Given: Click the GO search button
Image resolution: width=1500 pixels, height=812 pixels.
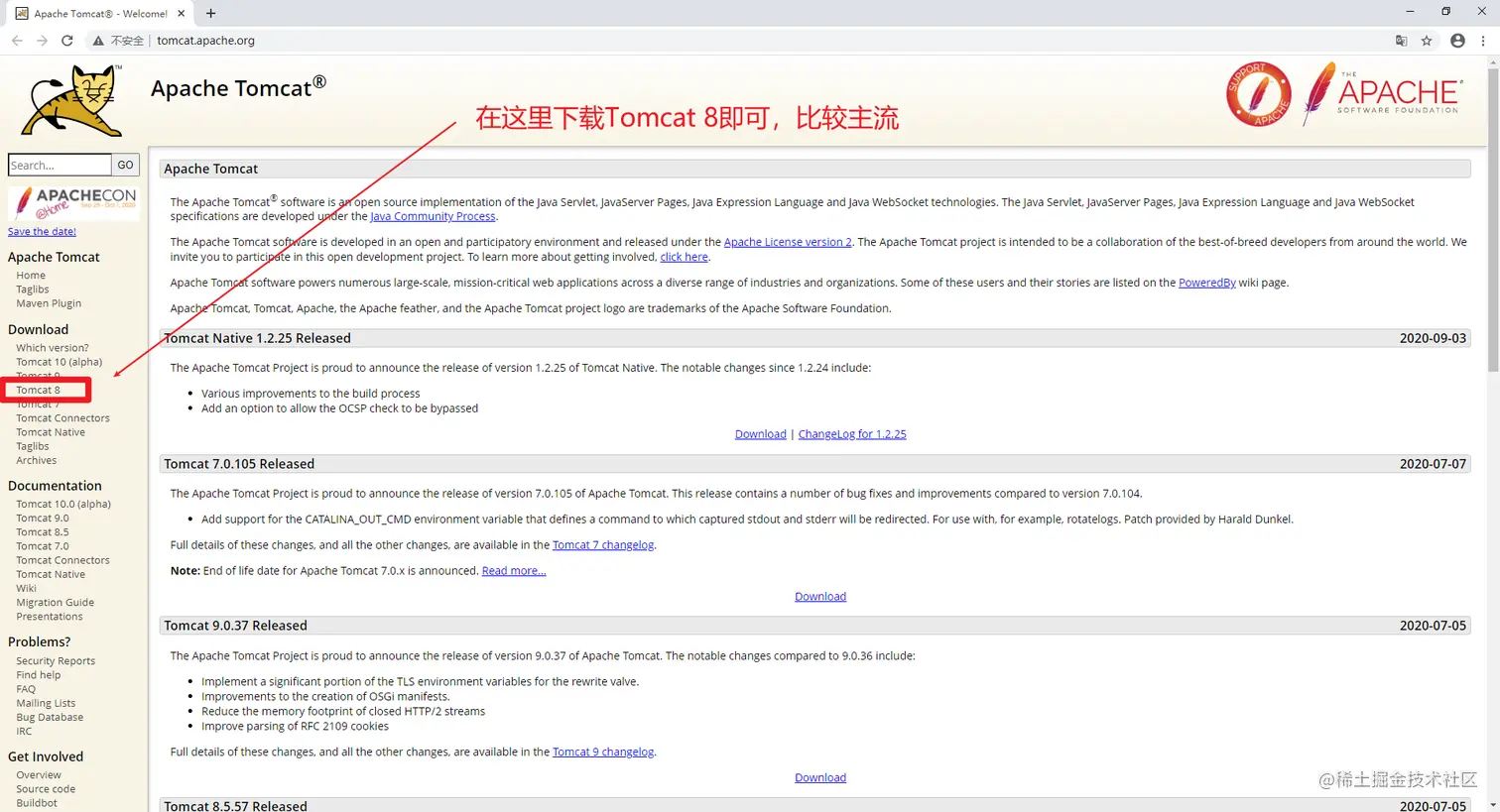Looking at the screenshot, I should [x=125, y=165].
